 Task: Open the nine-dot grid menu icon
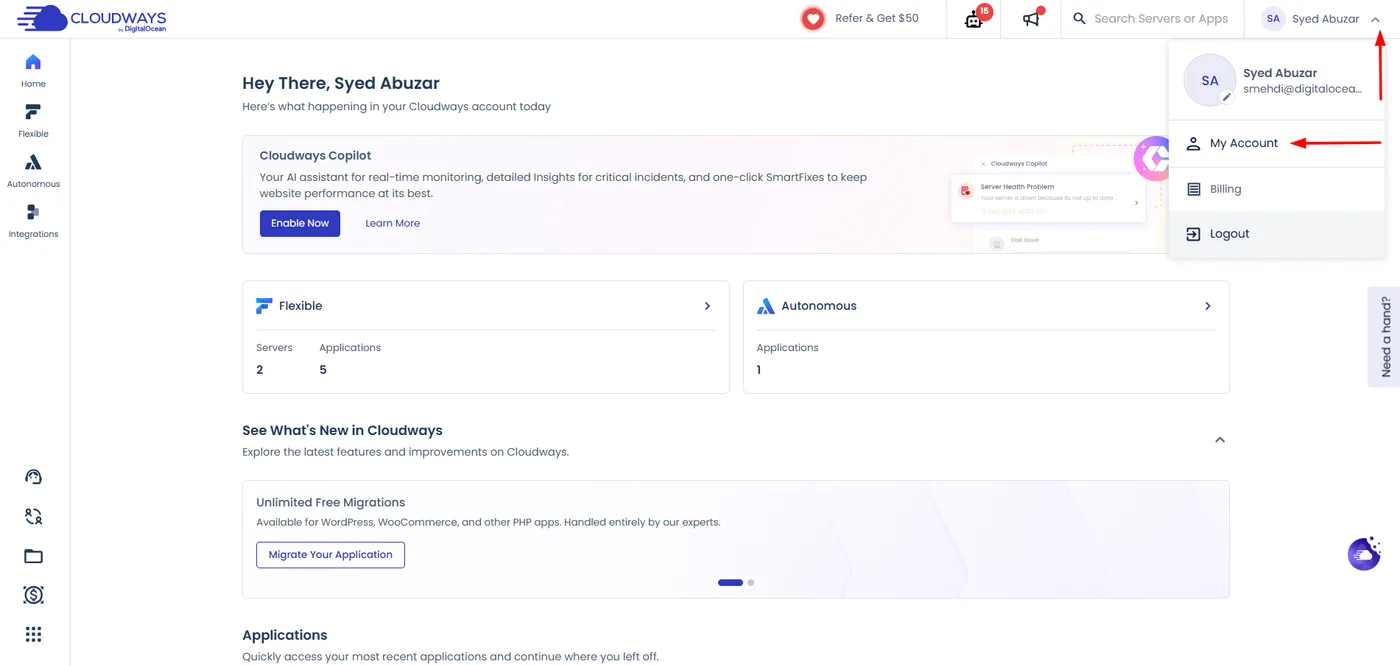[x=33, y=634]
